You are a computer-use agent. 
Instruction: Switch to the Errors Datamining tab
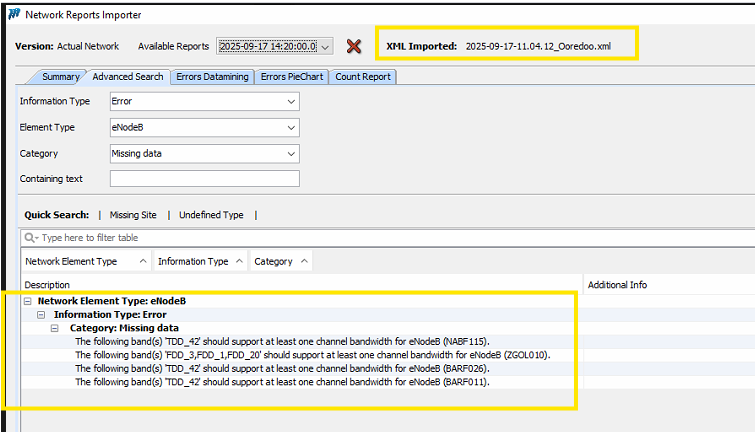click(211, 76)
